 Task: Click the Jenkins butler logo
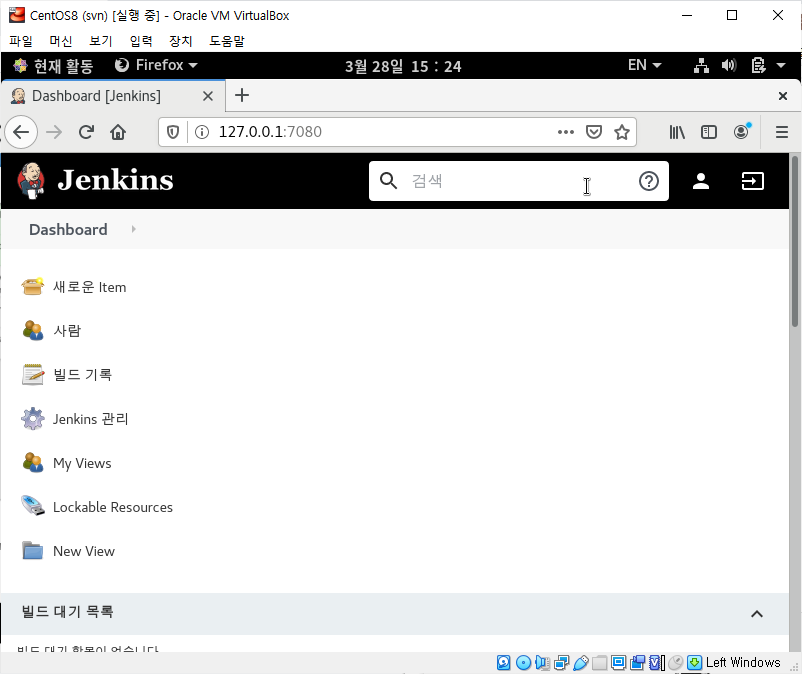[31, 181]
